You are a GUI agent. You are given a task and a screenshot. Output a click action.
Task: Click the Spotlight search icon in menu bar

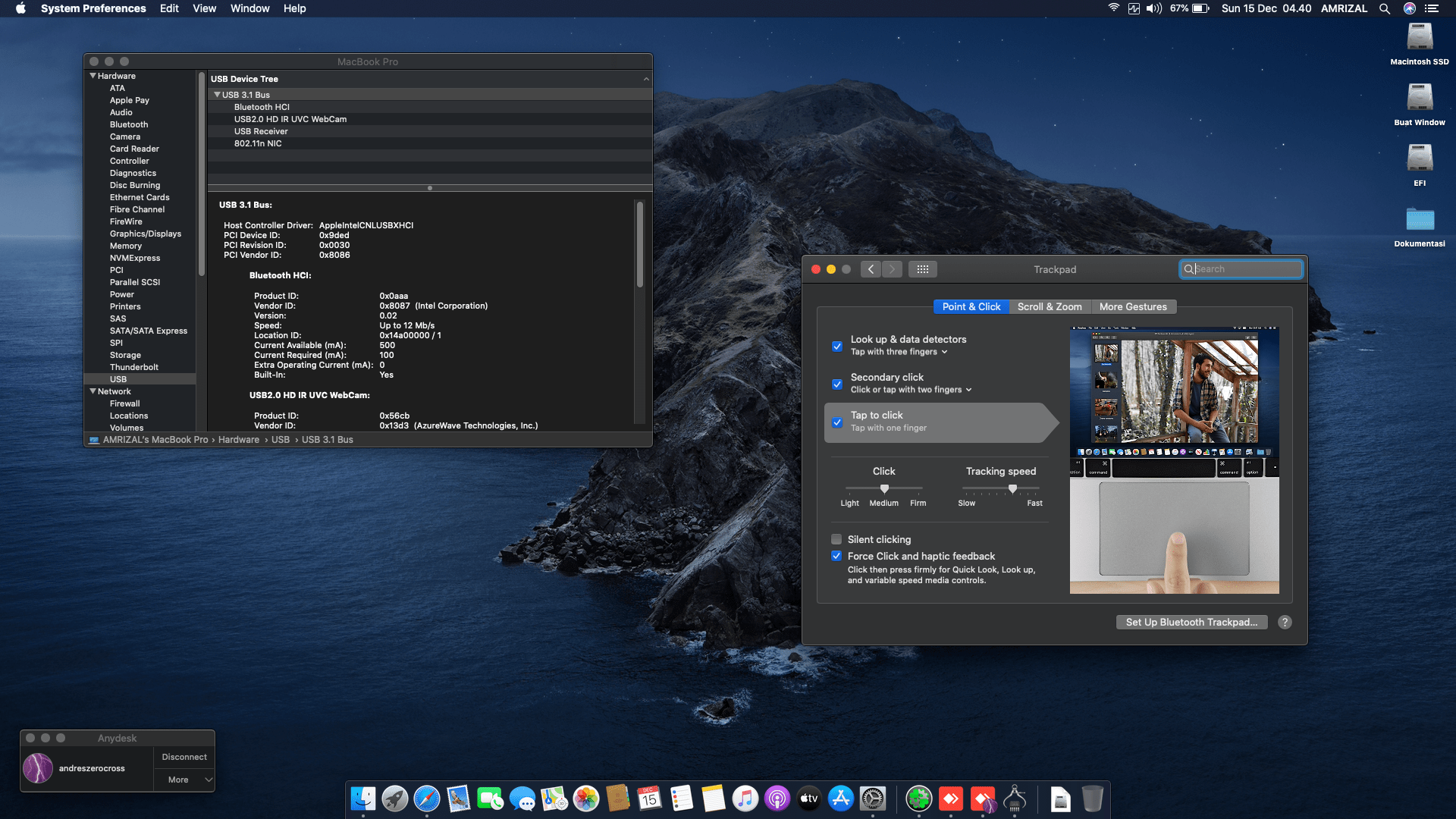tap(1385, 8)
